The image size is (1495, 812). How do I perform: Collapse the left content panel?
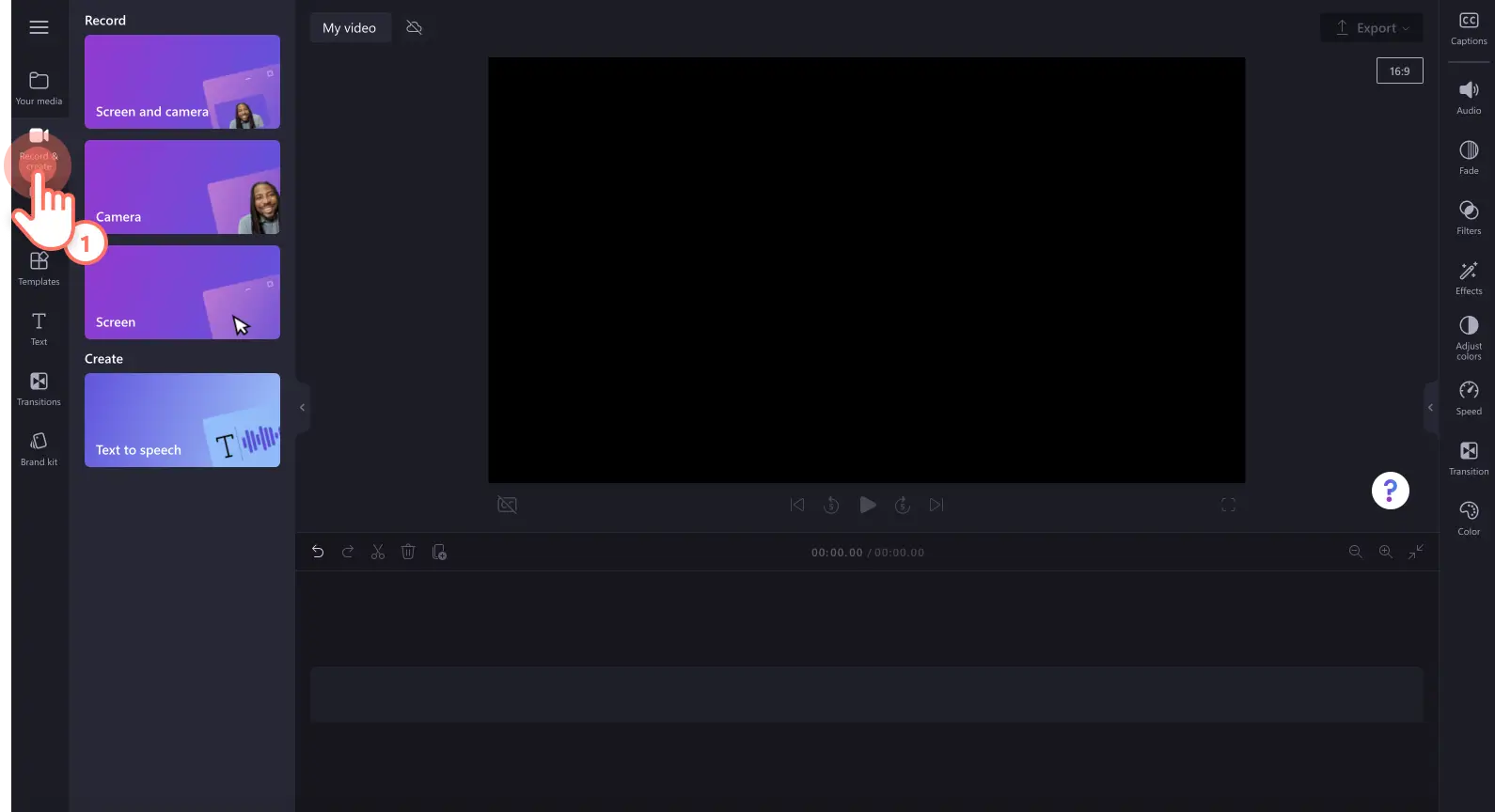point(303,408)
